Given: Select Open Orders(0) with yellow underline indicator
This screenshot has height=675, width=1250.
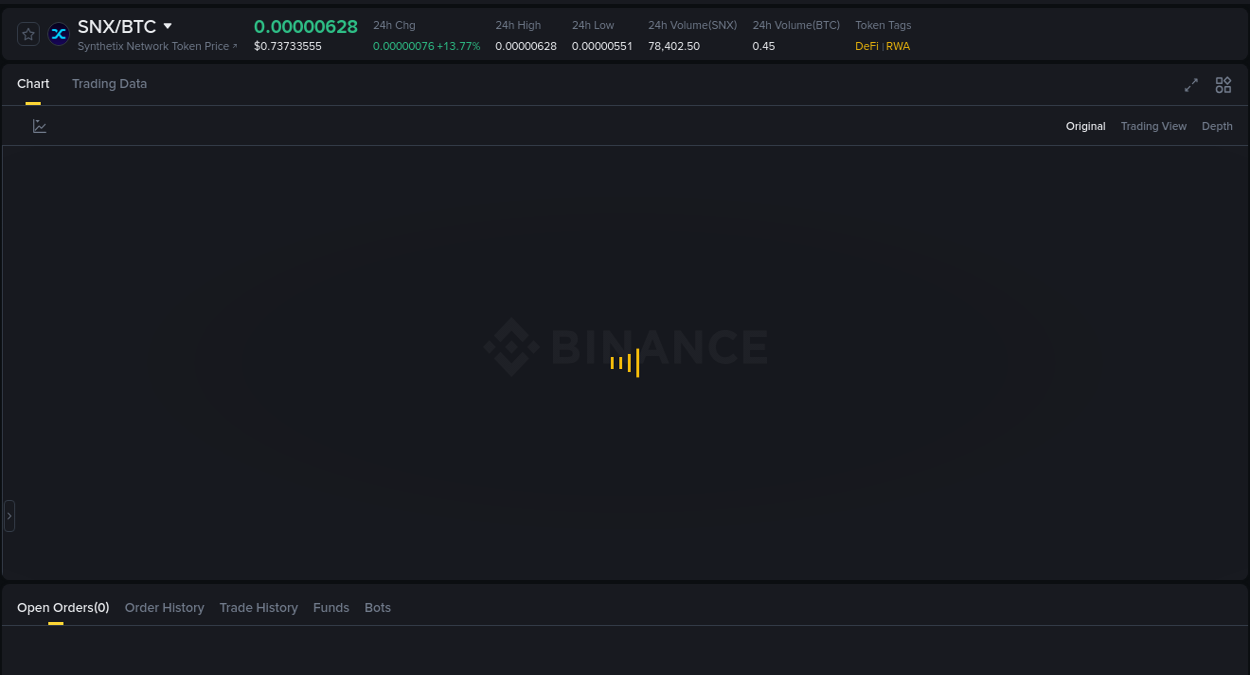Looking at the screenshot, I should coord(63,607).
